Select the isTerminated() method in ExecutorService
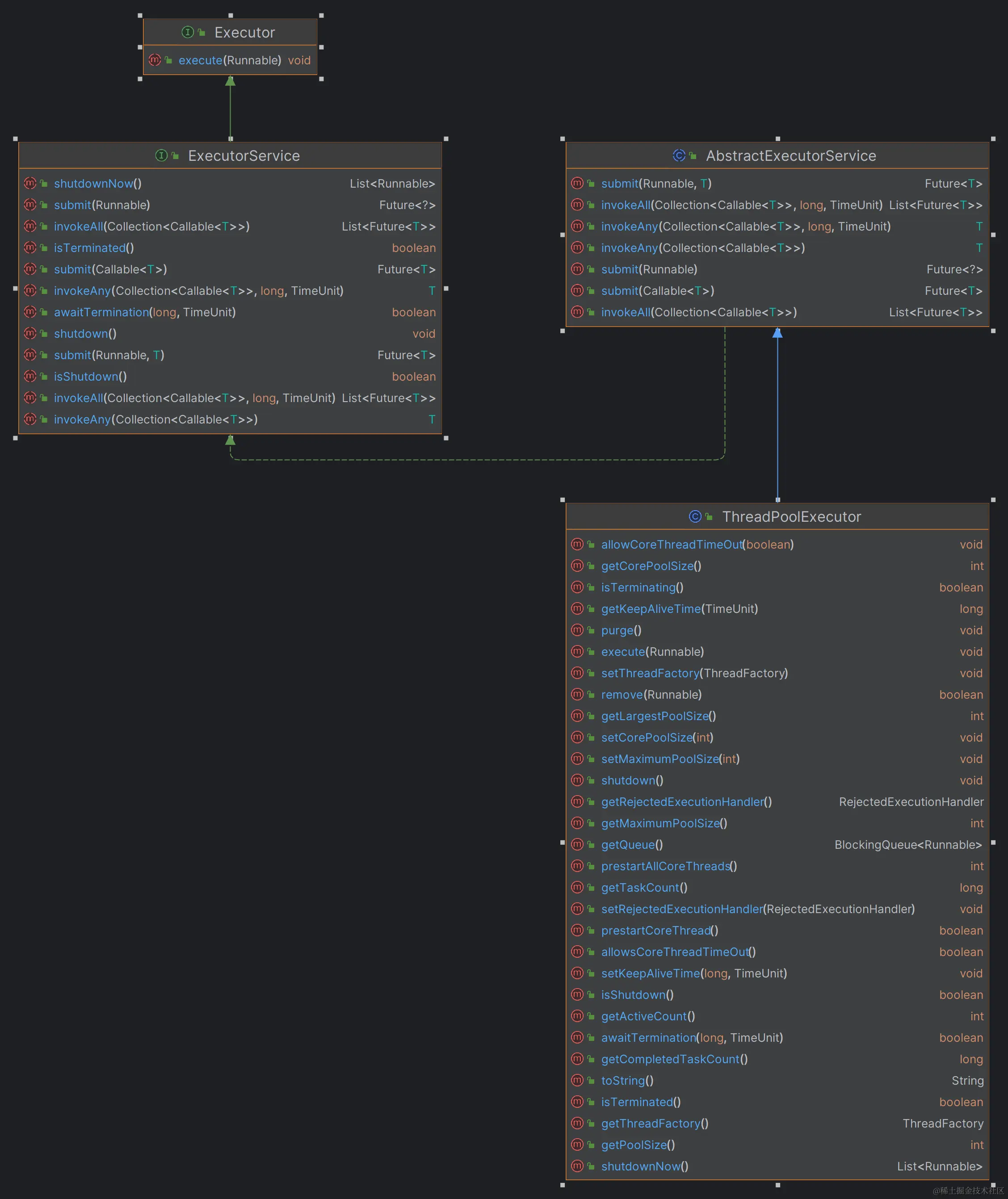The height and width of the screenshot is (1199, 1008). point(94,248)
